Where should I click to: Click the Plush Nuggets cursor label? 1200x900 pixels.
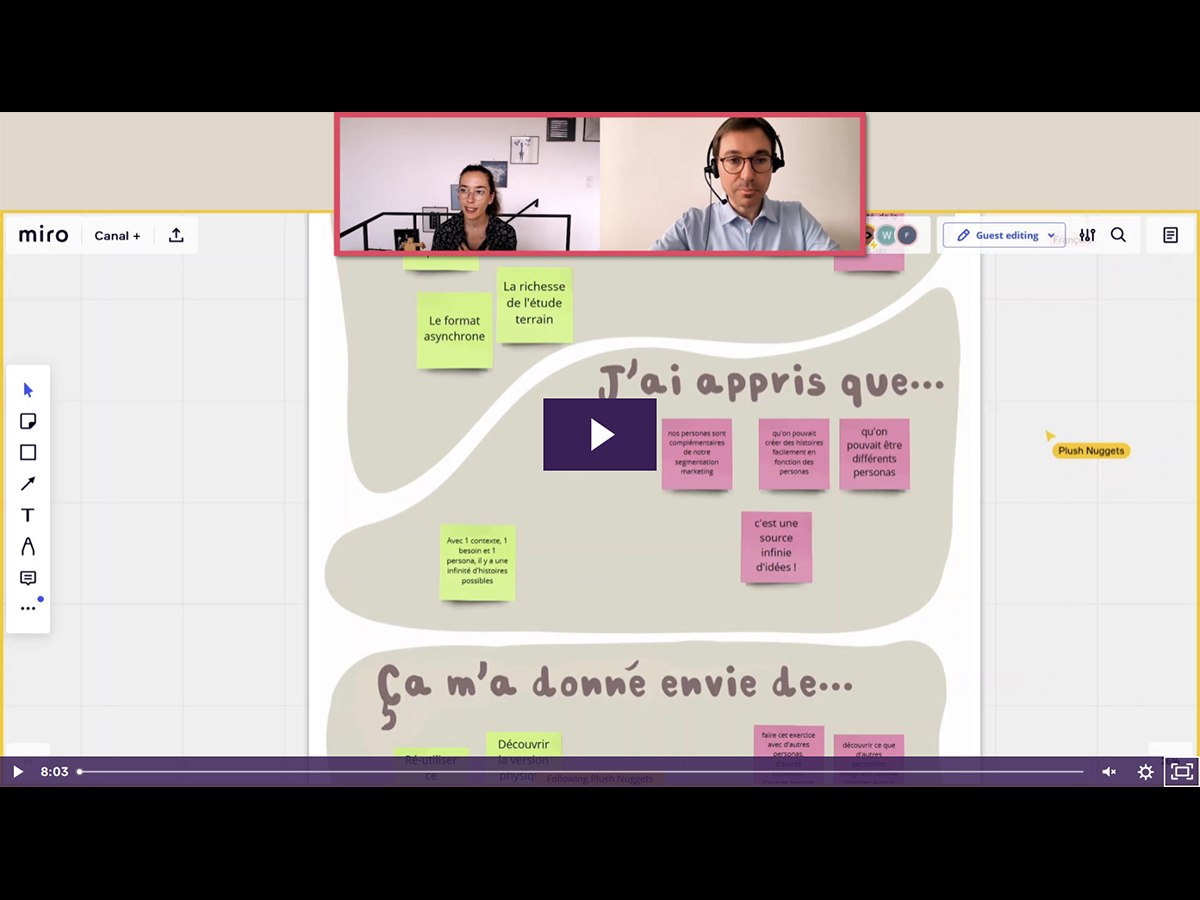[x=1091, y=451]
